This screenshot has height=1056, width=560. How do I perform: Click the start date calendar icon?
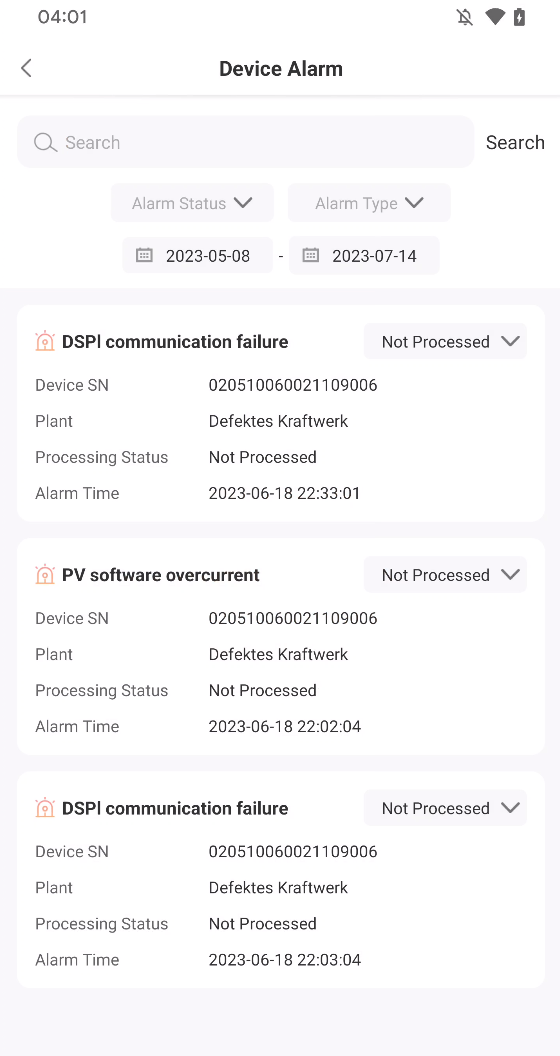pyautogui.click(x=144, y=255)
